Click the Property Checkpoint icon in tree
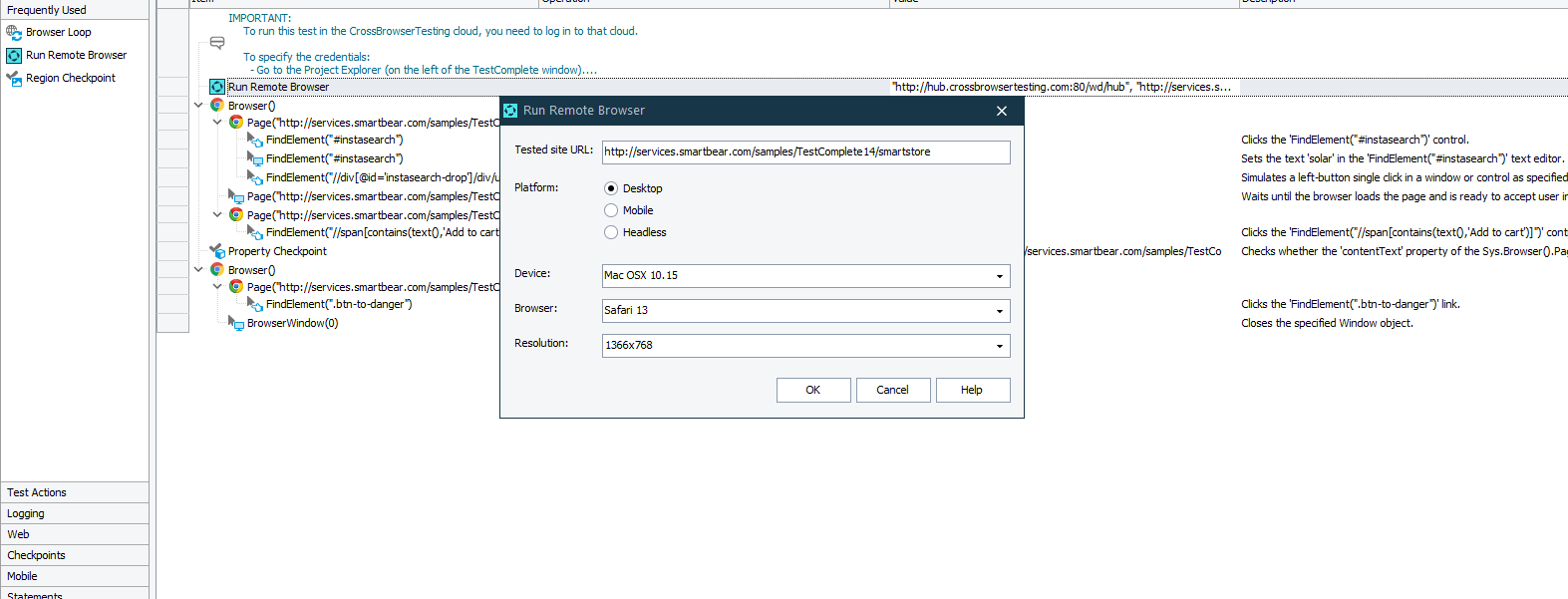This screenshot has height=599, width=1568. click(x=217, y=251)
